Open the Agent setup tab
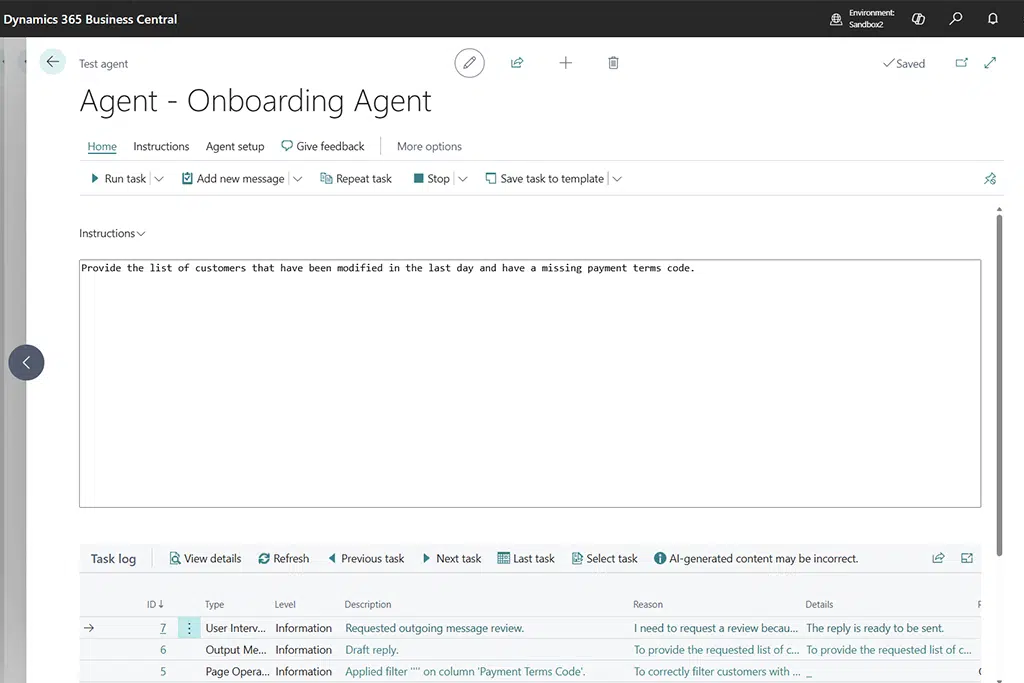 pyautogui.click(x=235, y=146)
